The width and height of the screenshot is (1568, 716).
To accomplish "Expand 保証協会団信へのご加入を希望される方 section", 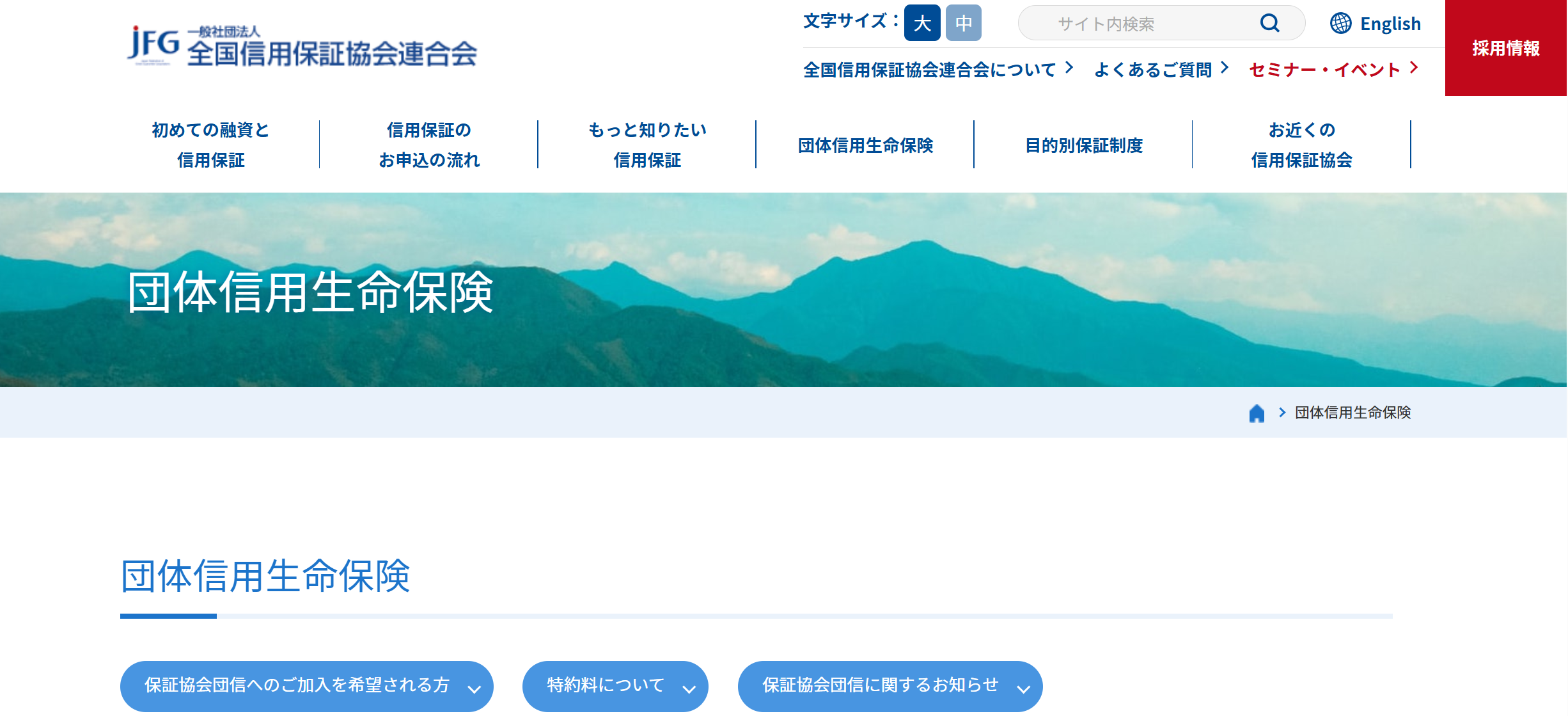I will (x=306, y=686).
